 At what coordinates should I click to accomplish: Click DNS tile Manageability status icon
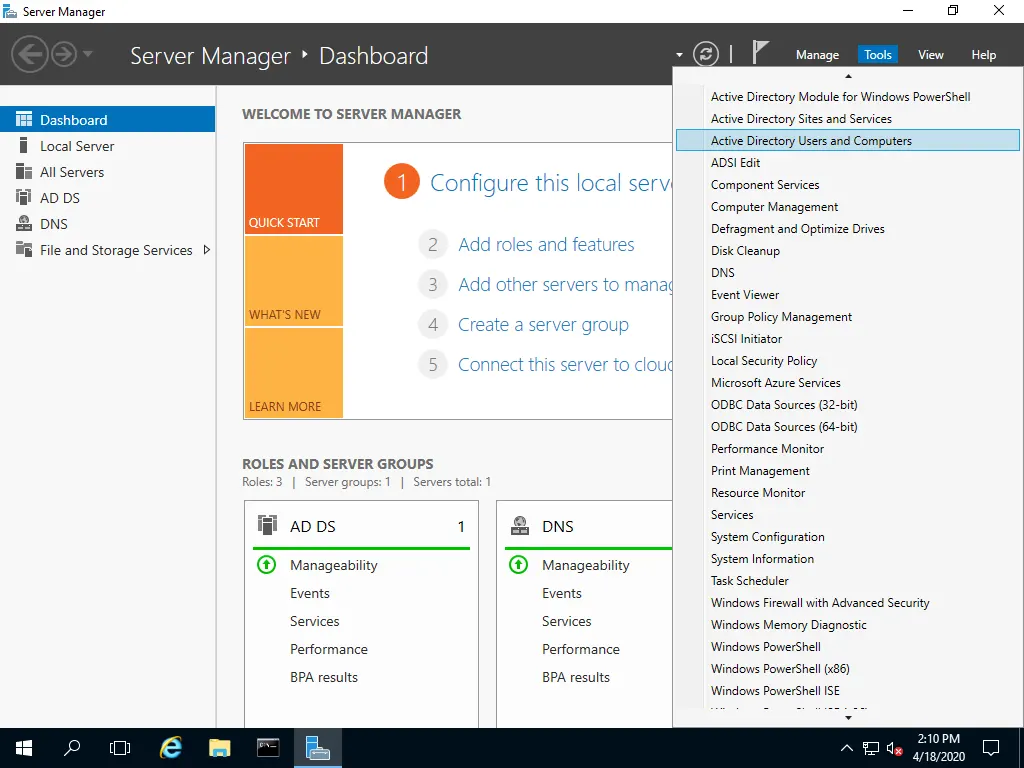click(519, 564)
